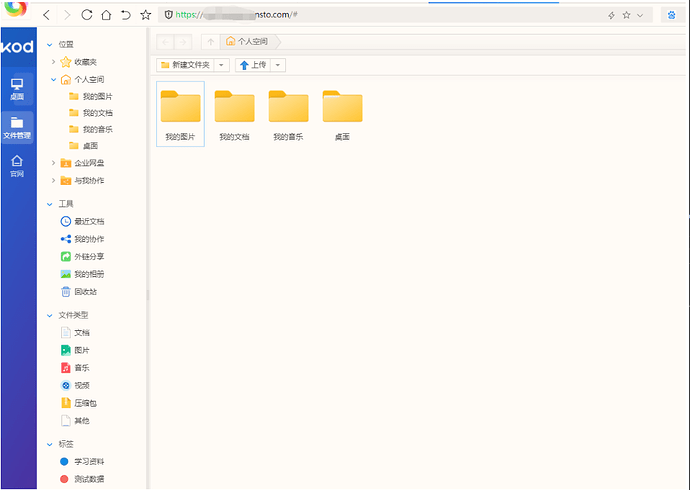Screen dimensions: 690x490
Task: Open 外链分享 in the sidebar
Action: pyautogui.click(x=88, y=257)
